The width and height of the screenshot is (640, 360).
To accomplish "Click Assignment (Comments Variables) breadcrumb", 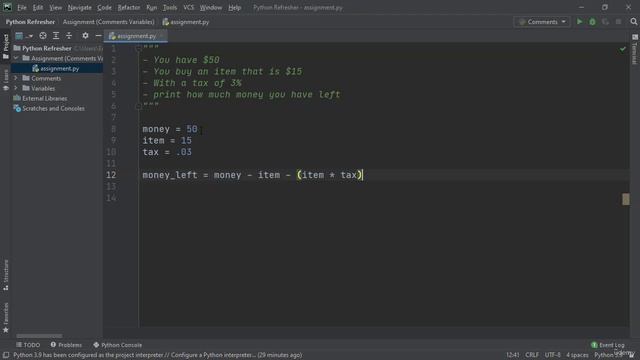I will [109, 22].
